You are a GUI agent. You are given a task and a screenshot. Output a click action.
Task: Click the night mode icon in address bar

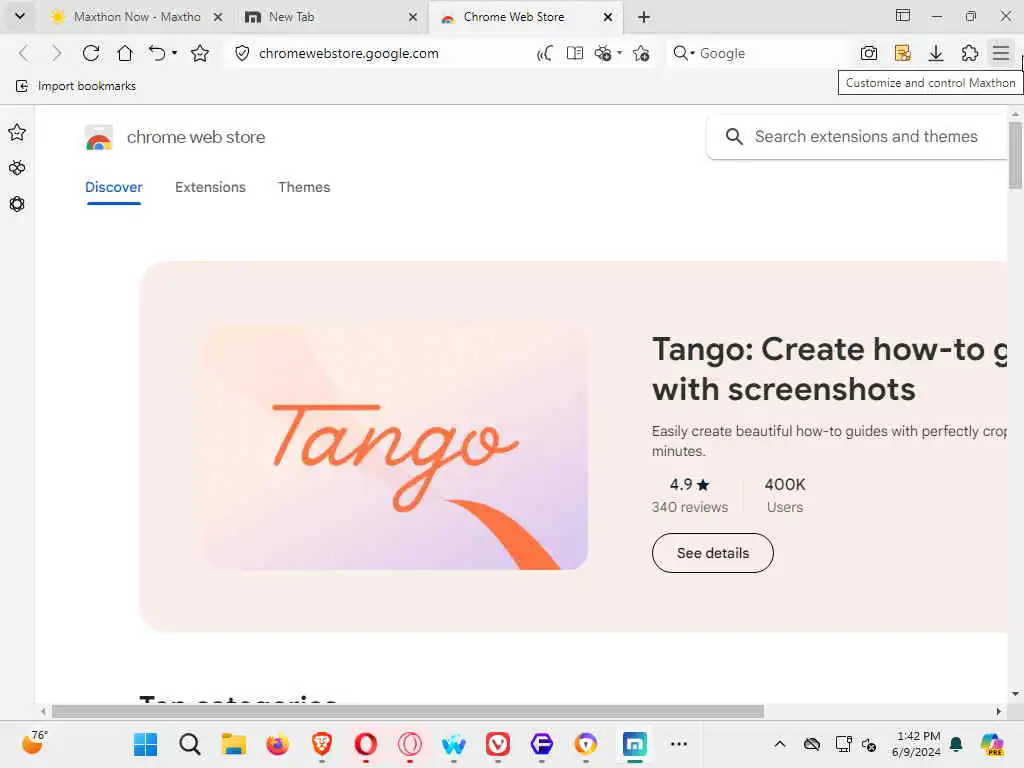pyautogui.click(x=603, y=53)
